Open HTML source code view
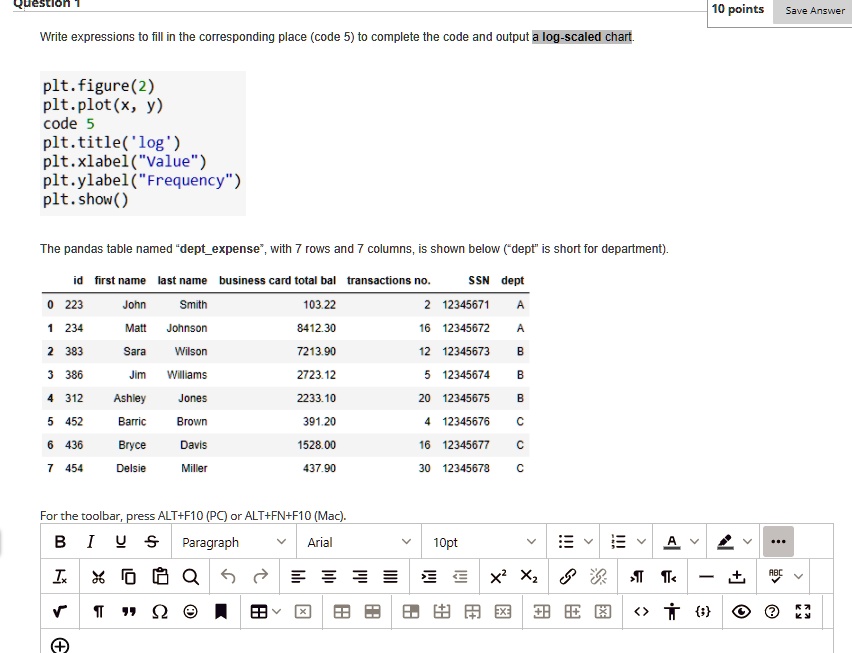This screenshot has width=852, height=653. click(x=641, y=612)
